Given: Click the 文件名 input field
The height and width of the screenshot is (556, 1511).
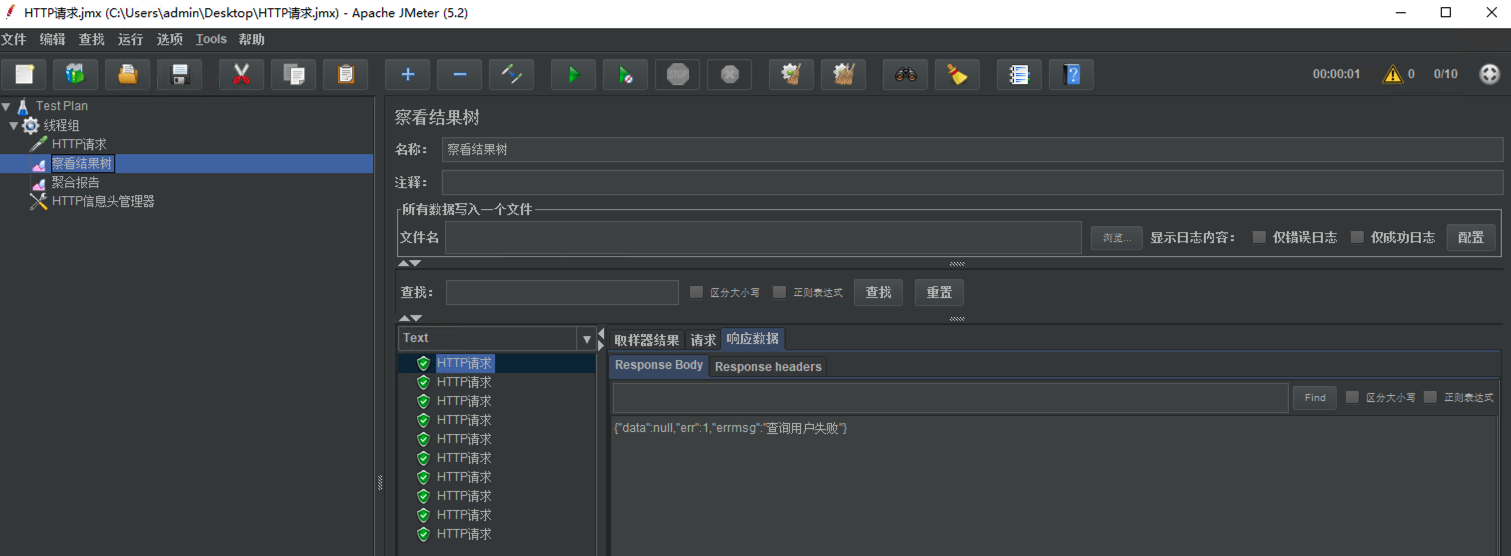Looking at the screenshot, I should point(763,238).
